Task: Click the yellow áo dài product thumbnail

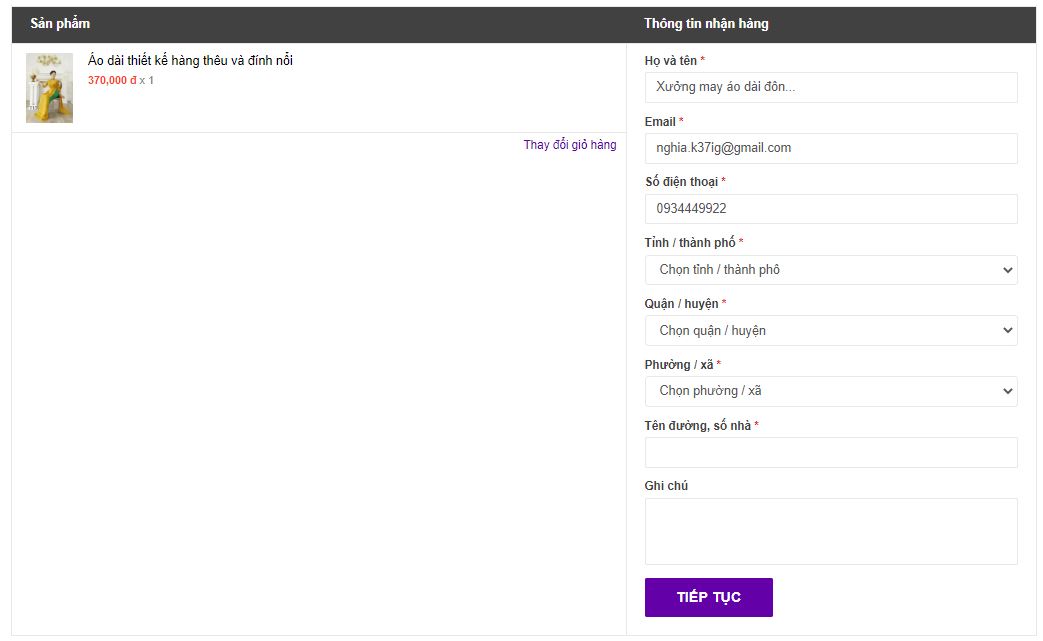Action: 49,88
